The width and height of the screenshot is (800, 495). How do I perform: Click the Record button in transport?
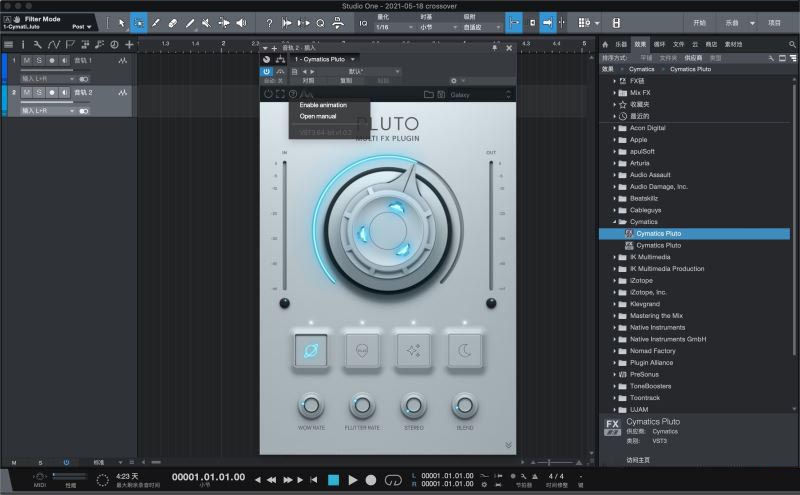(371, 480)
